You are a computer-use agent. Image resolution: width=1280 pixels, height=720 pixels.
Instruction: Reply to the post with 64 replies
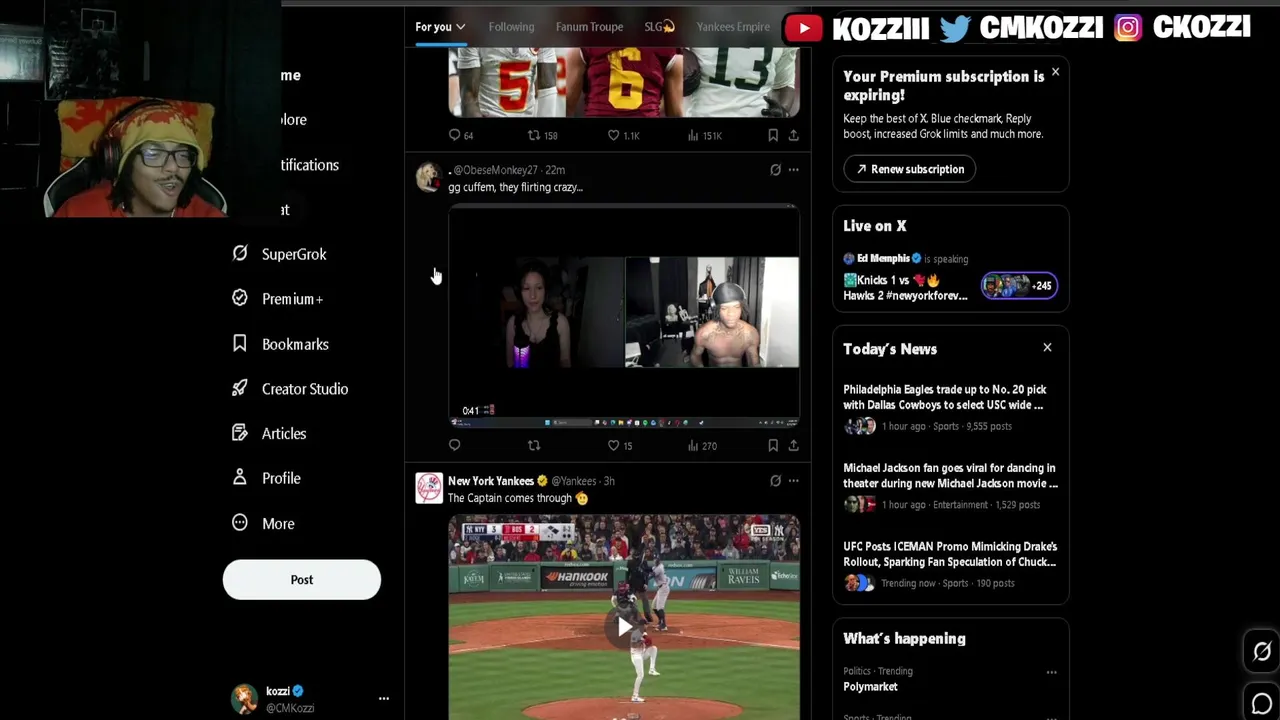coord(462,135)
